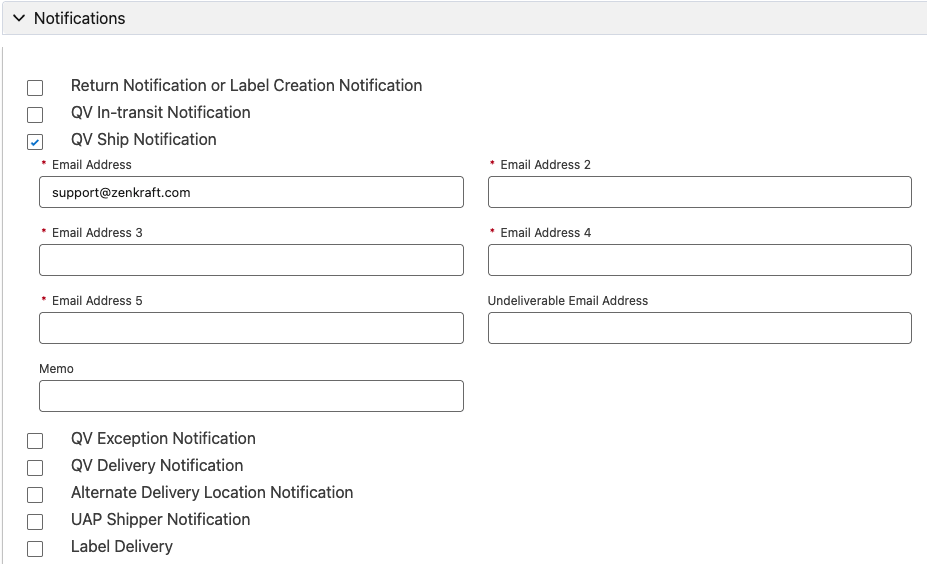Uncheck the QV Ship Notification checkbox
Image resolution: width=927 pixels, height=564 pixels.
[x=35, y=142]
